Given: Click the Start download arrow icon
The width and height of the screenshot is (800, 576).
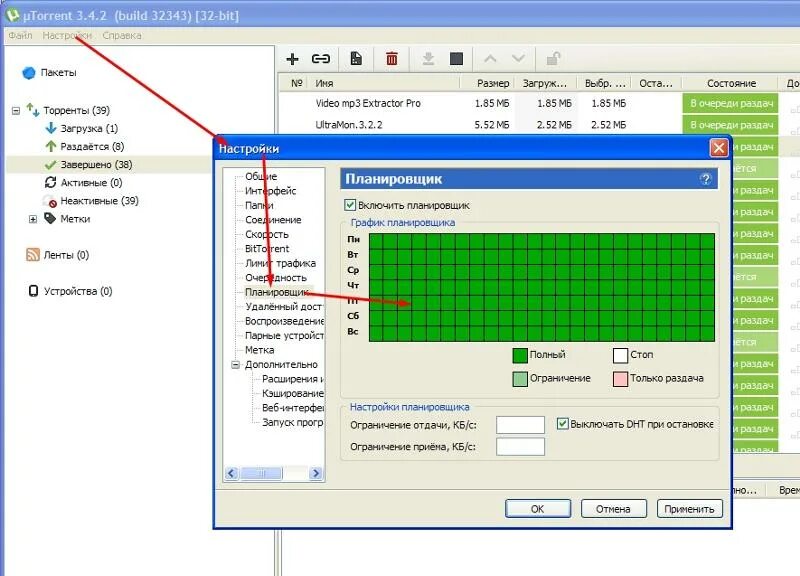Looking at the screenshot, I should pyautogui.click(x=428, y=59).
